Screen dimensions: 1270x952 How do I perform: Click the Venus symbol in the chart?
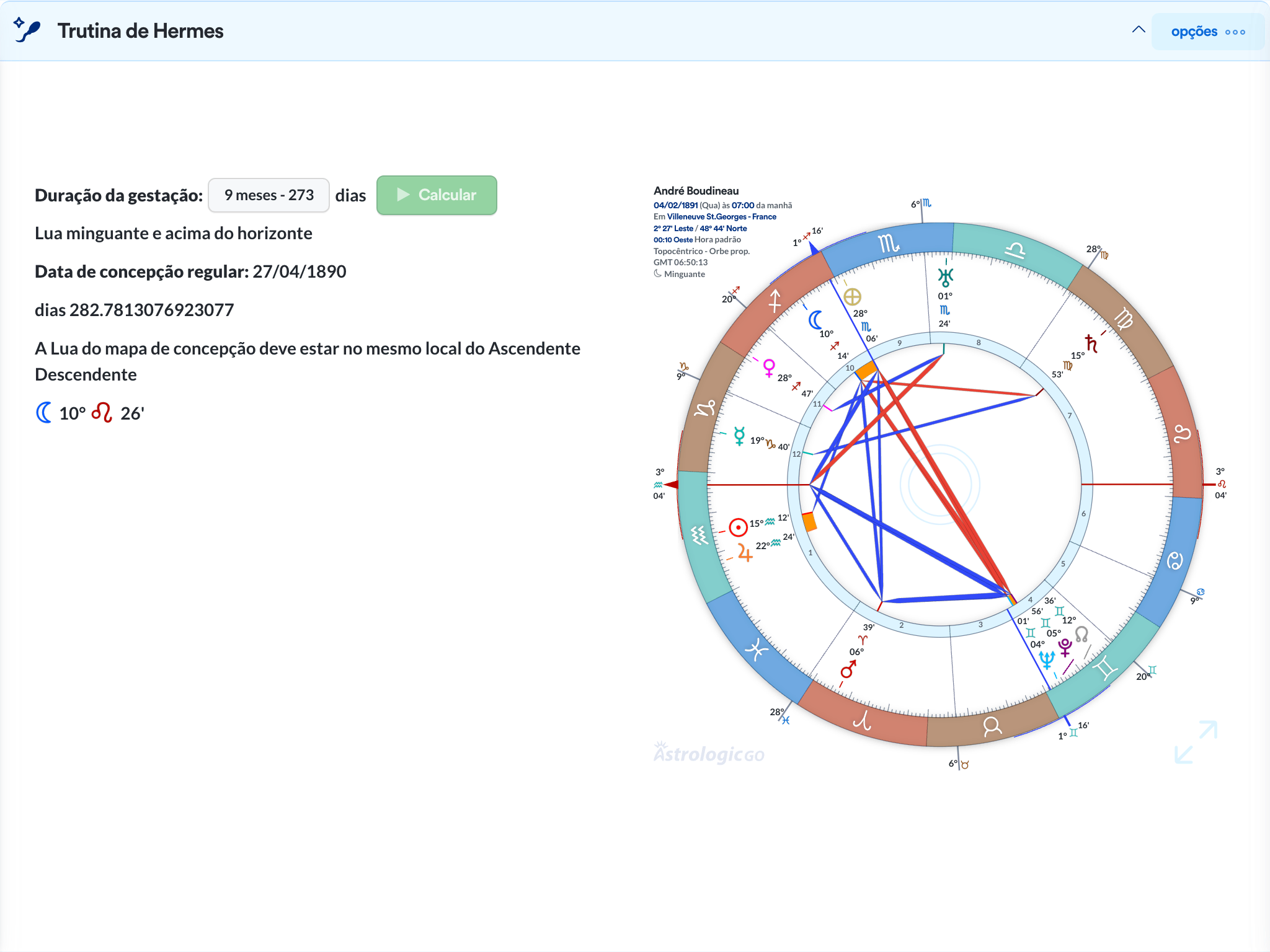(x=769, y=368)
